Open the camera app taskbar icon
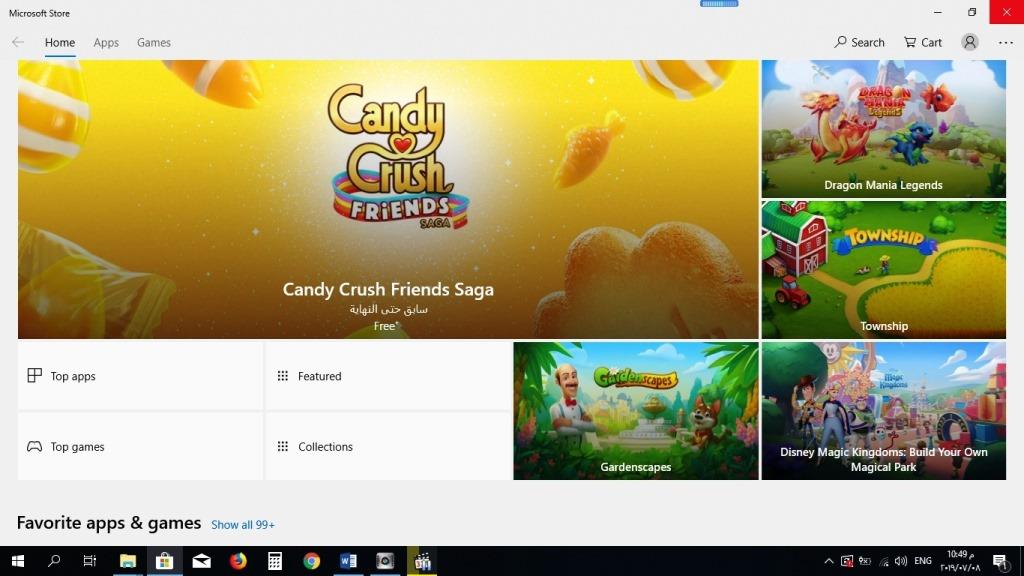The width and height of the screenshot is (1024, 576). [385, 561]
